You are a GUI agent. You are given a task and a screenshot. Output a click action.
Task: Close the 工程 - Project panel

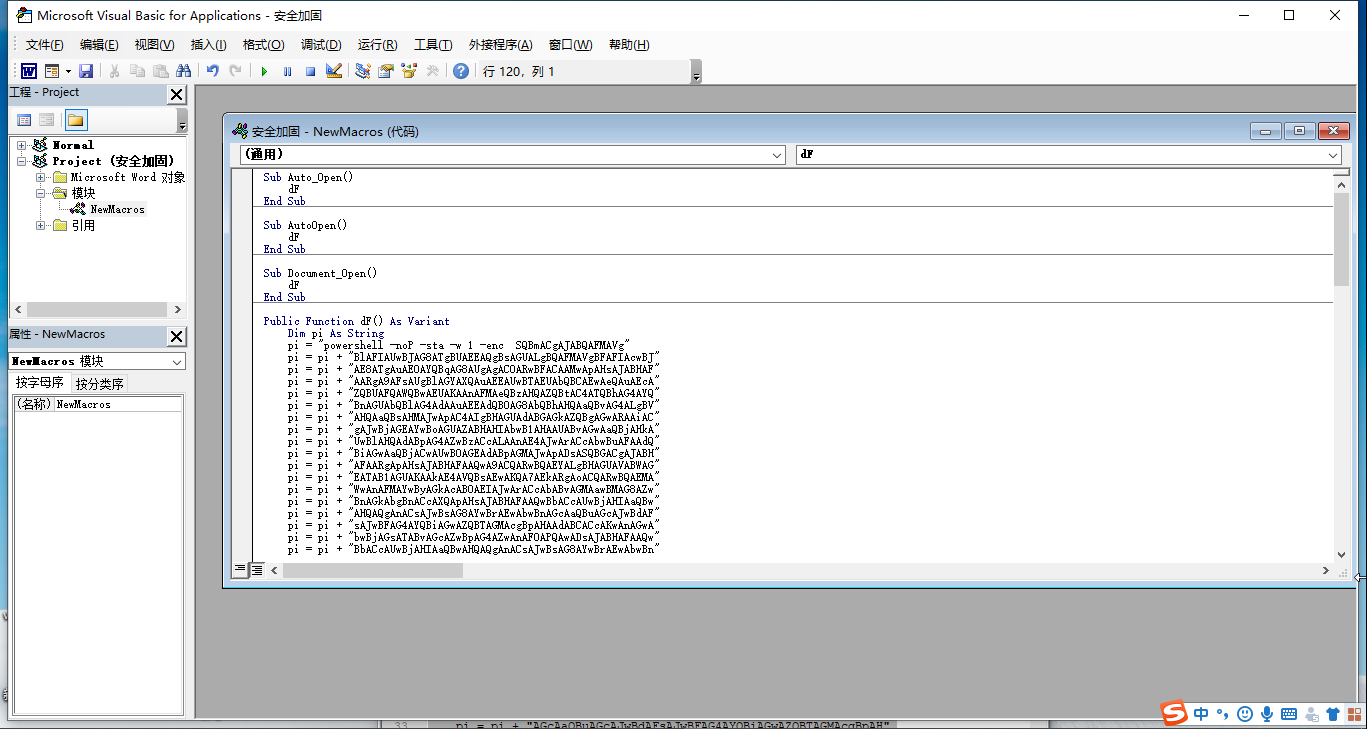click(177, 94)
